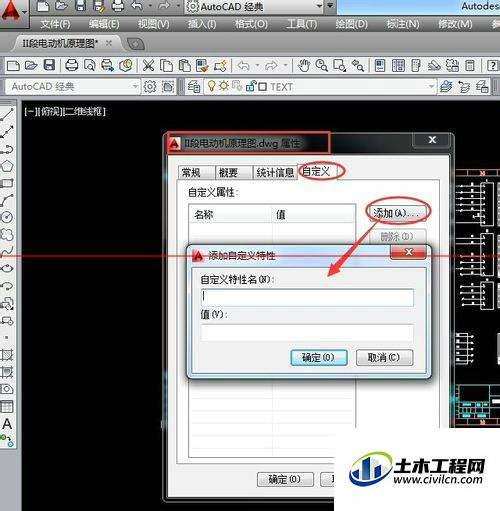Click Copy icon in standard toolbar
Image resolution: width=500 pixels, height=511 pixels.
tap(166, 66)
